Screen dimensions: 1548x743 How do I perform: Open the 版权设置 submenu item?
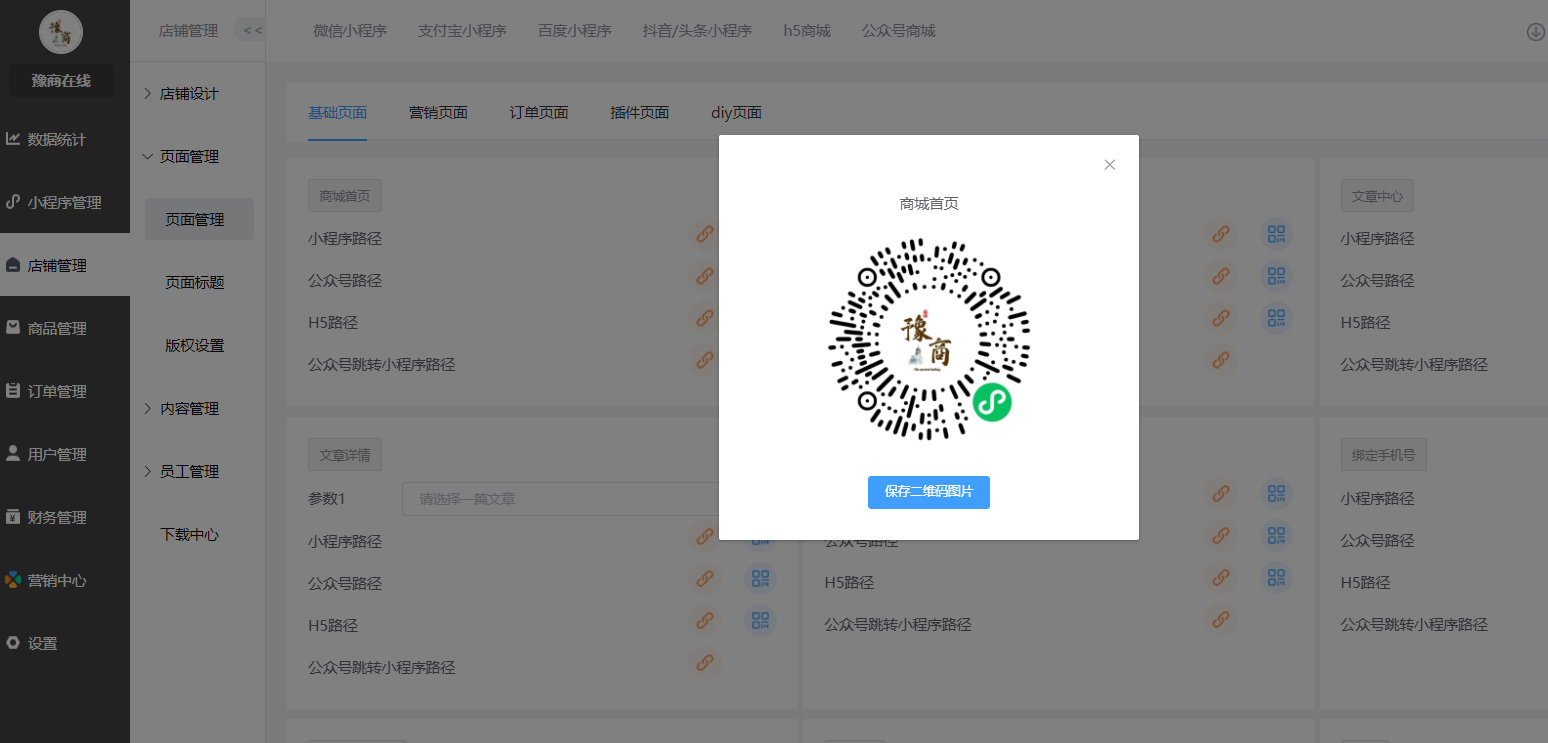pos(194,345)
